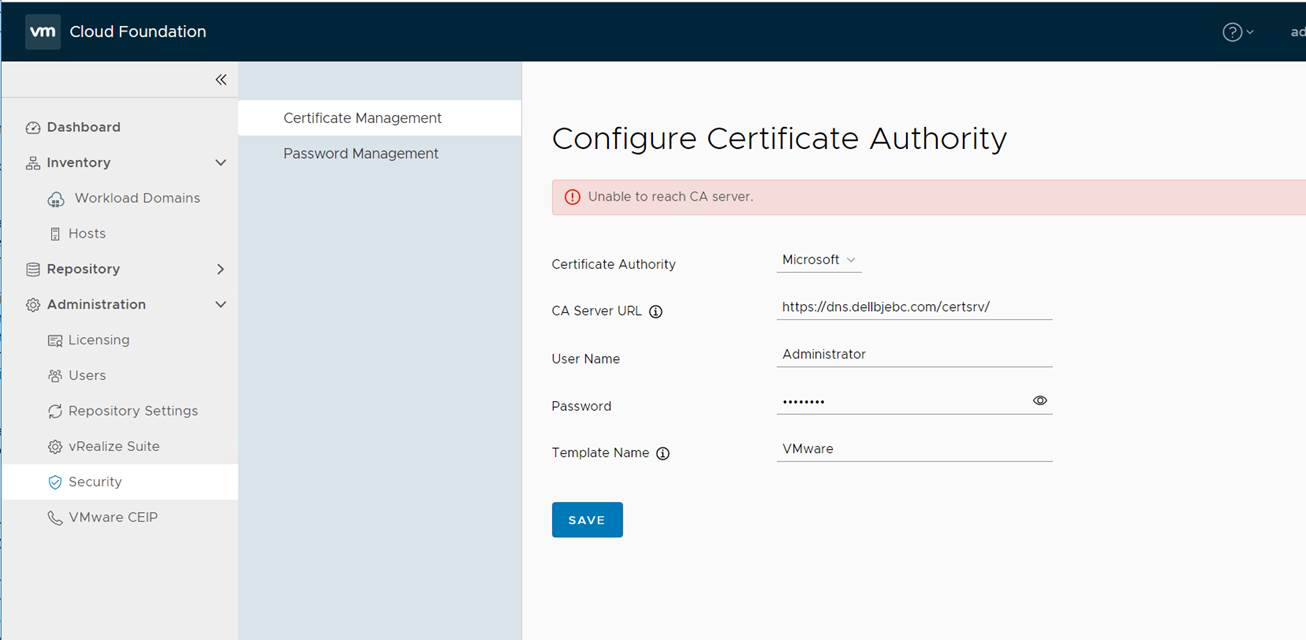This screenshot has height=640, width=1306.
Task: Click the Inventory section label
Action: pos(79,163)
